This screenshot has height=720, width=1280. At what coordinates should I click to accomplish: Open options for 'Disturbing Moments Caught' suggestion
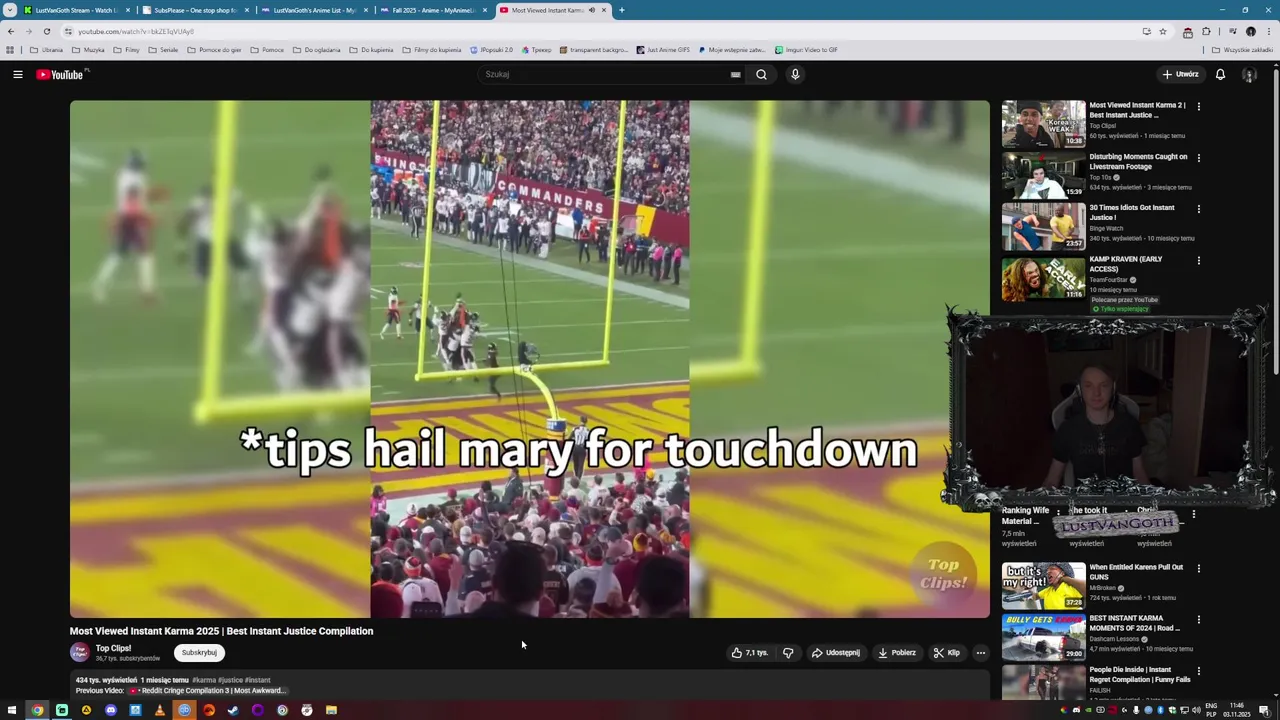tap(1198, 158)
